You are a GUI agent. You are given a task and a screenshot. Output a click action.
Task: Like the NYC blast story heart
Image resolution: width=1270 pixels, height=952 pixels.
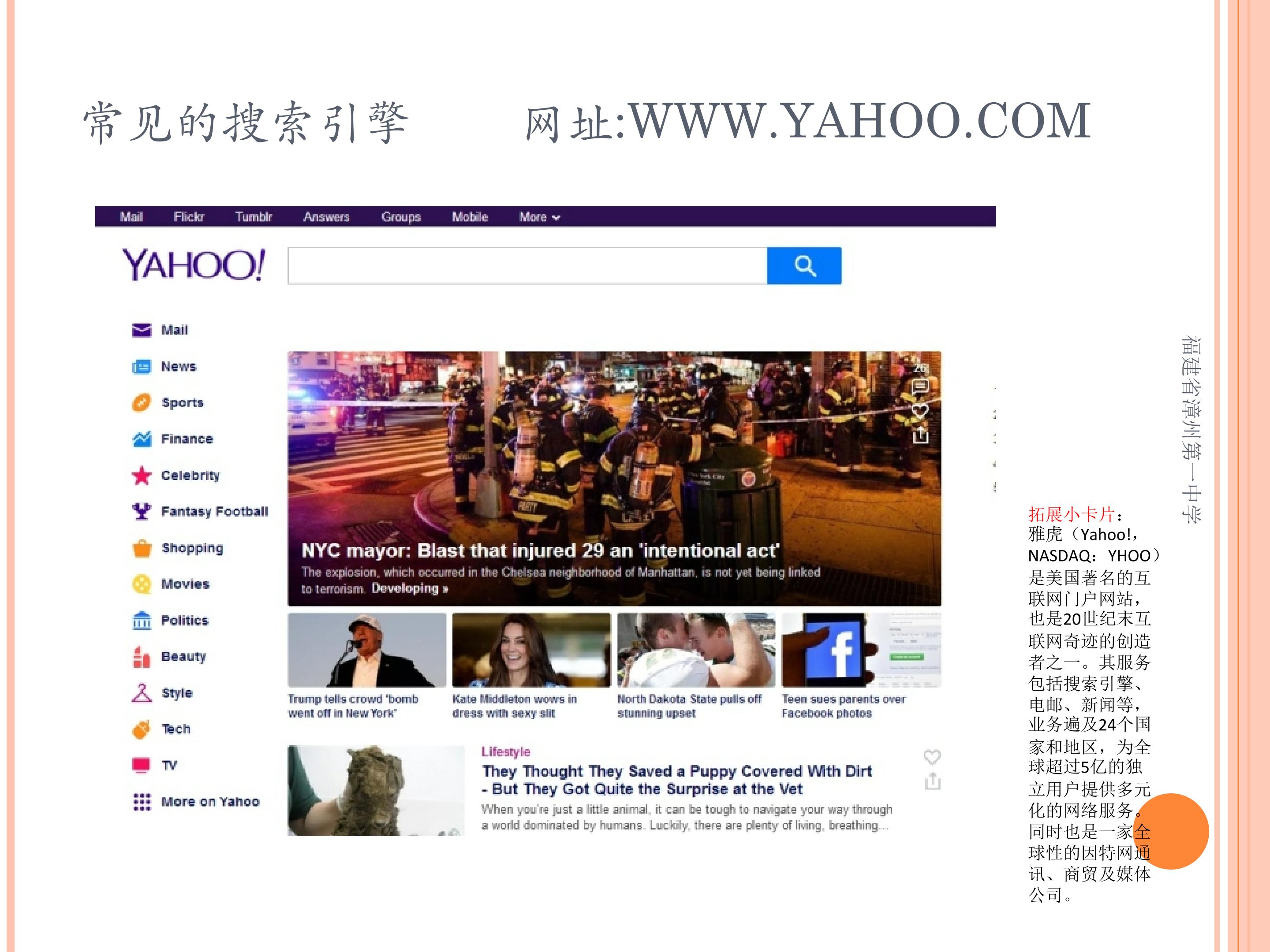[x=920, y=411]
